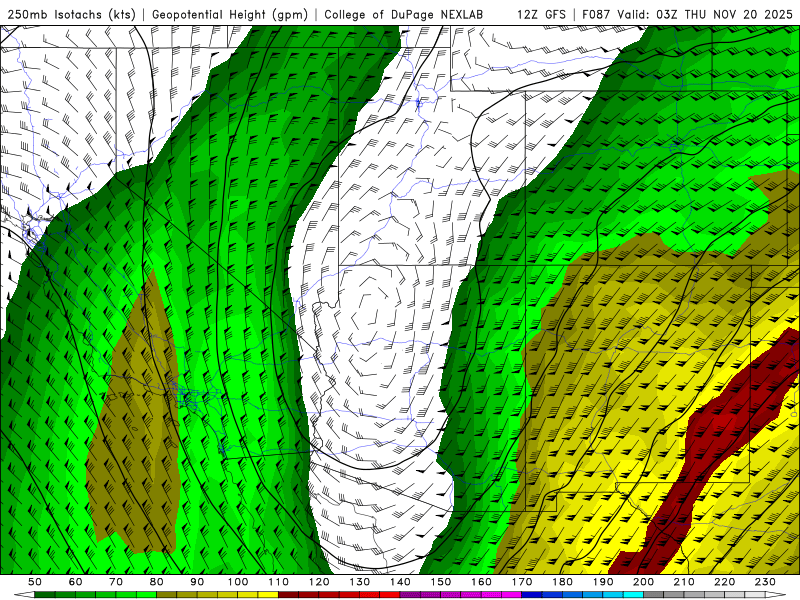800x600 pixels.
Task: Click the 160 knot legend label
Action: click(481, 582)
